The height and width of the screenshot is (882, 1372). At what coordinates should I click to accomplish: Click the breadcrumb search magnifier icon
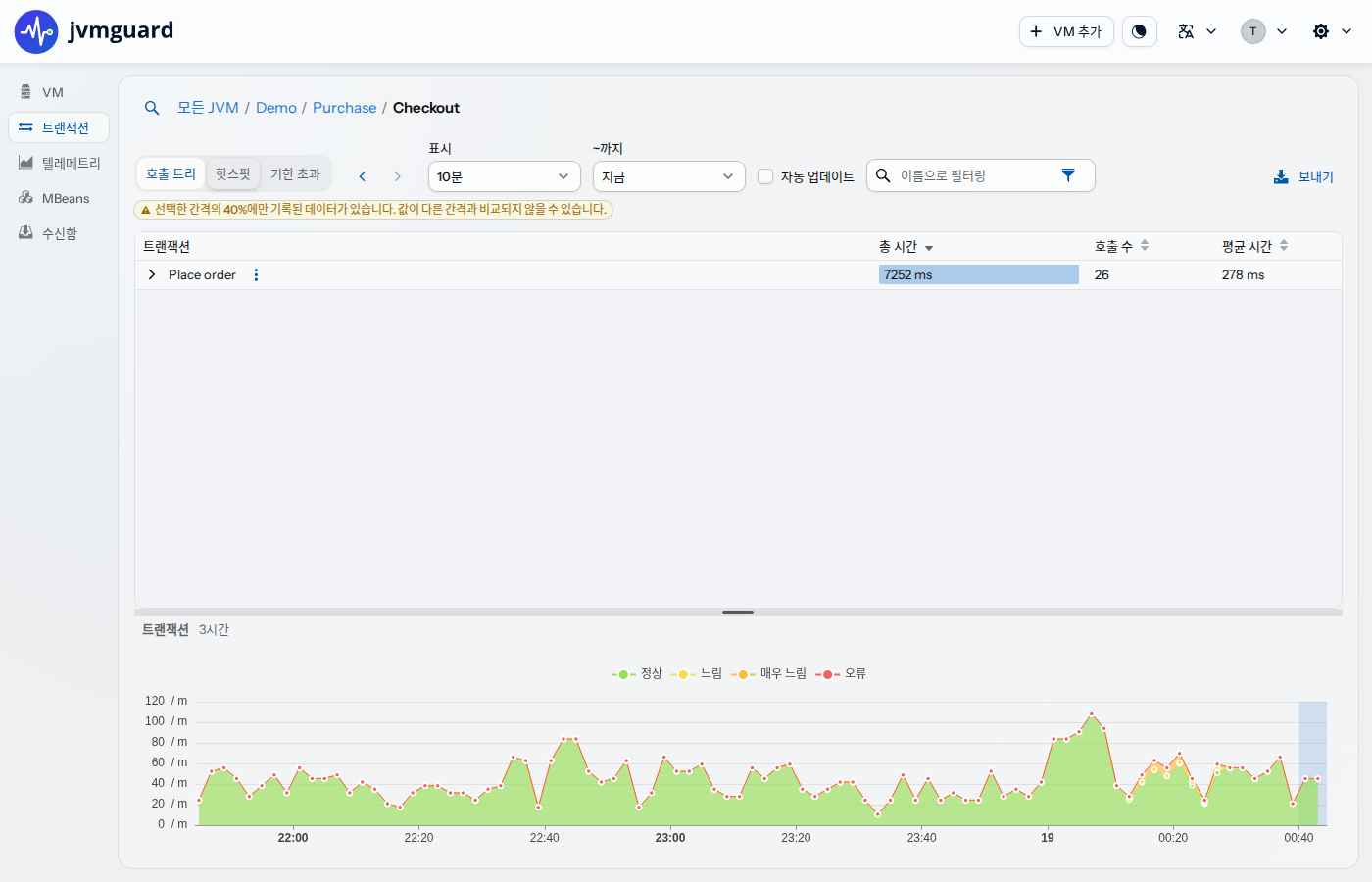(x=152, y=108)
